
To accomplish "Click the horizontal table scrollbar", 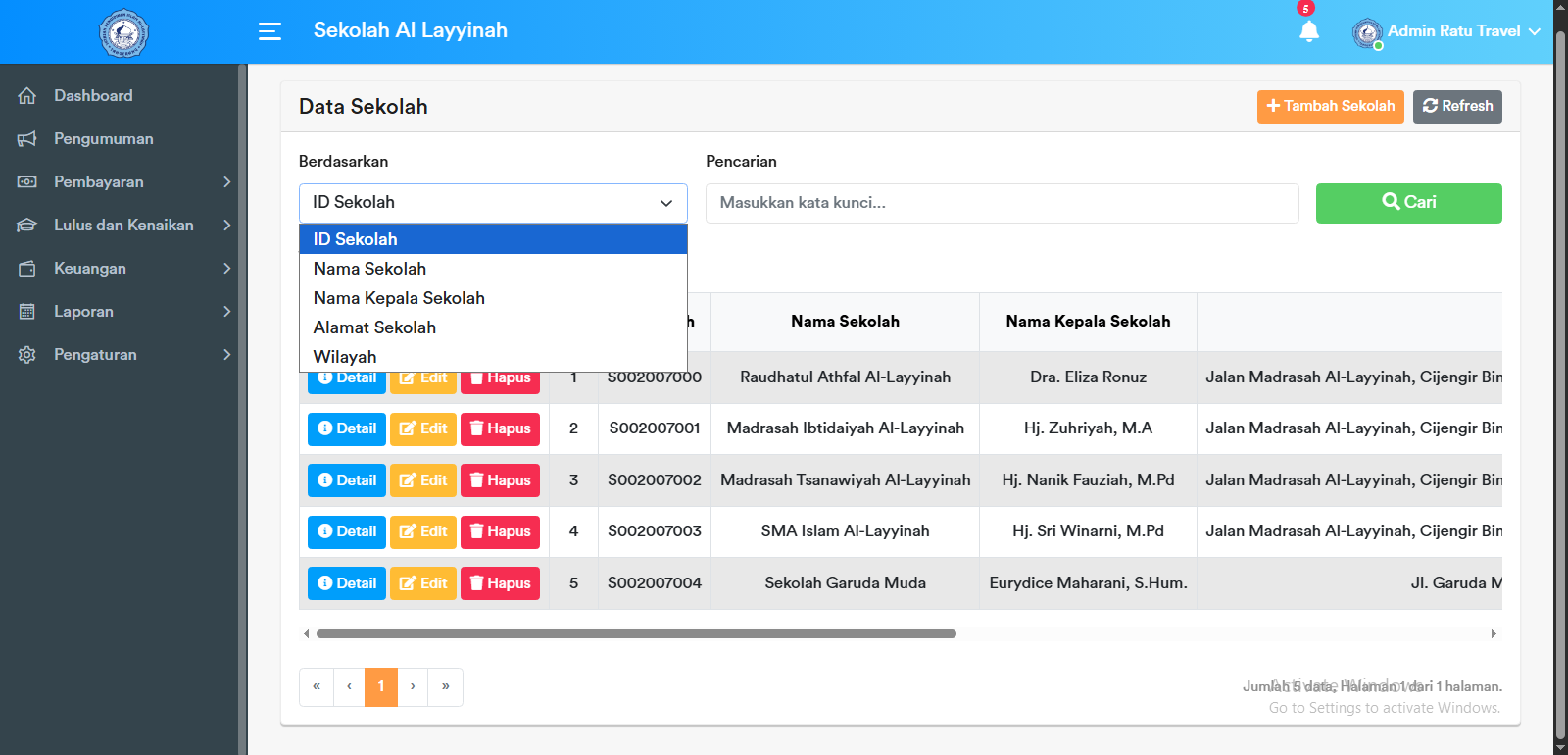I will (635, 634).
